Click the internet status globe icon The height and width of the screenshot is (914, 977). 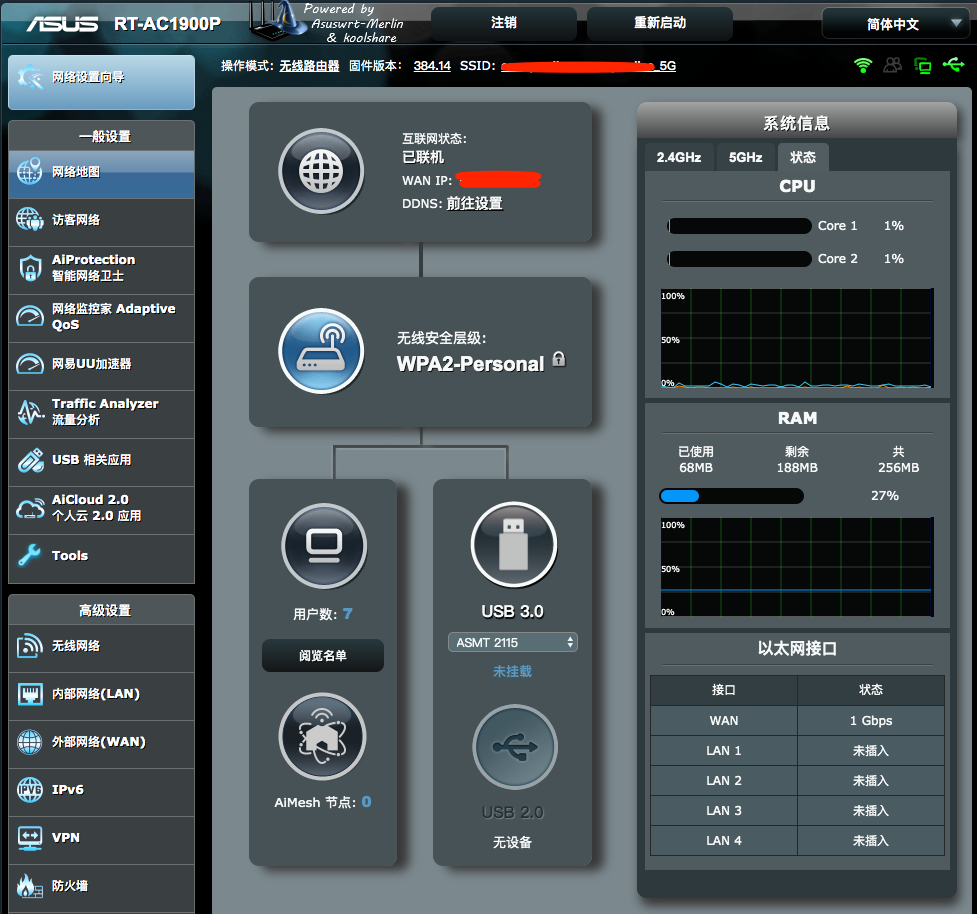[320, 171]
